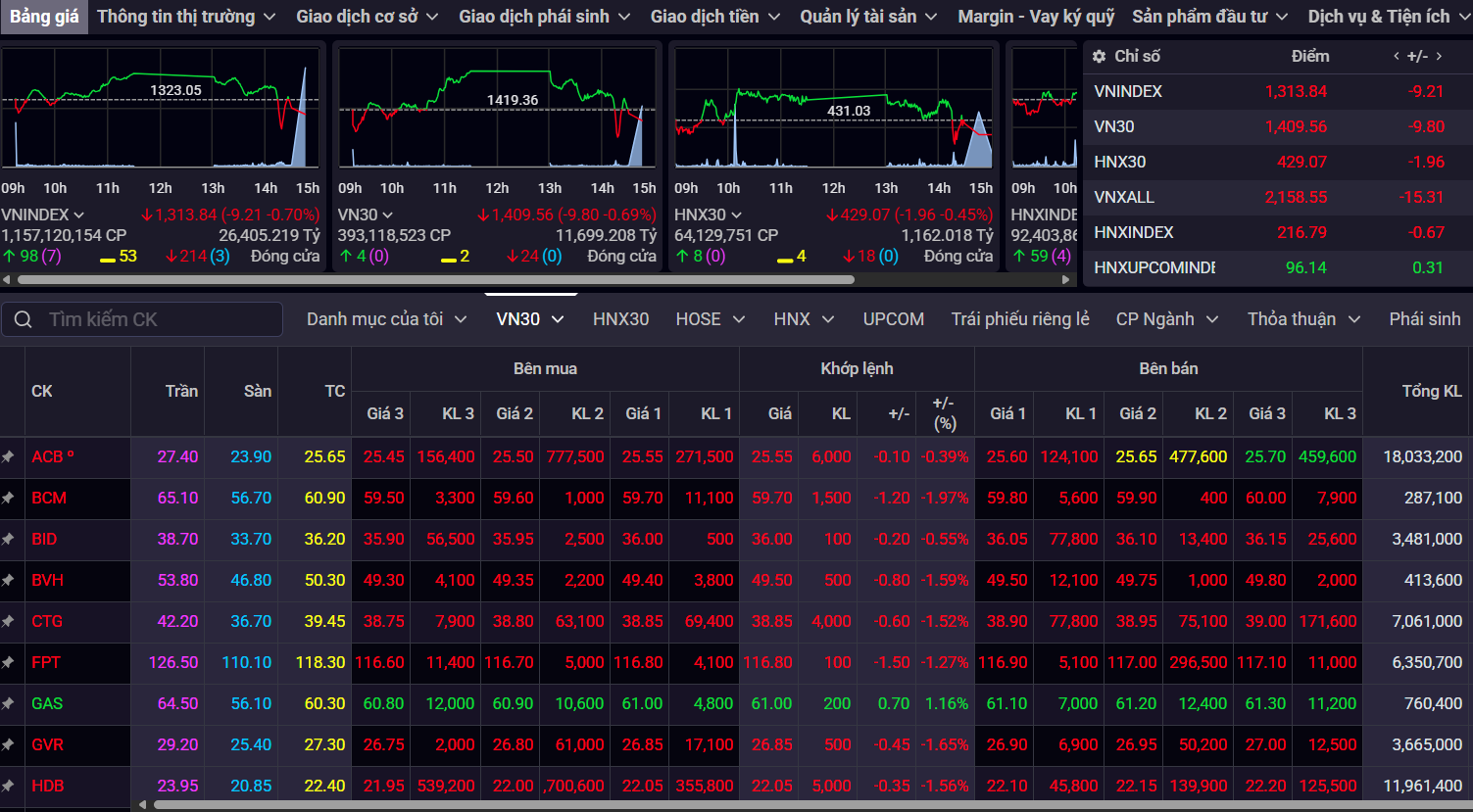The height and width of the screenshot is (812, 1473).
Task: Open Giao dịch cơ sở menu
Action: pos(367,17)
